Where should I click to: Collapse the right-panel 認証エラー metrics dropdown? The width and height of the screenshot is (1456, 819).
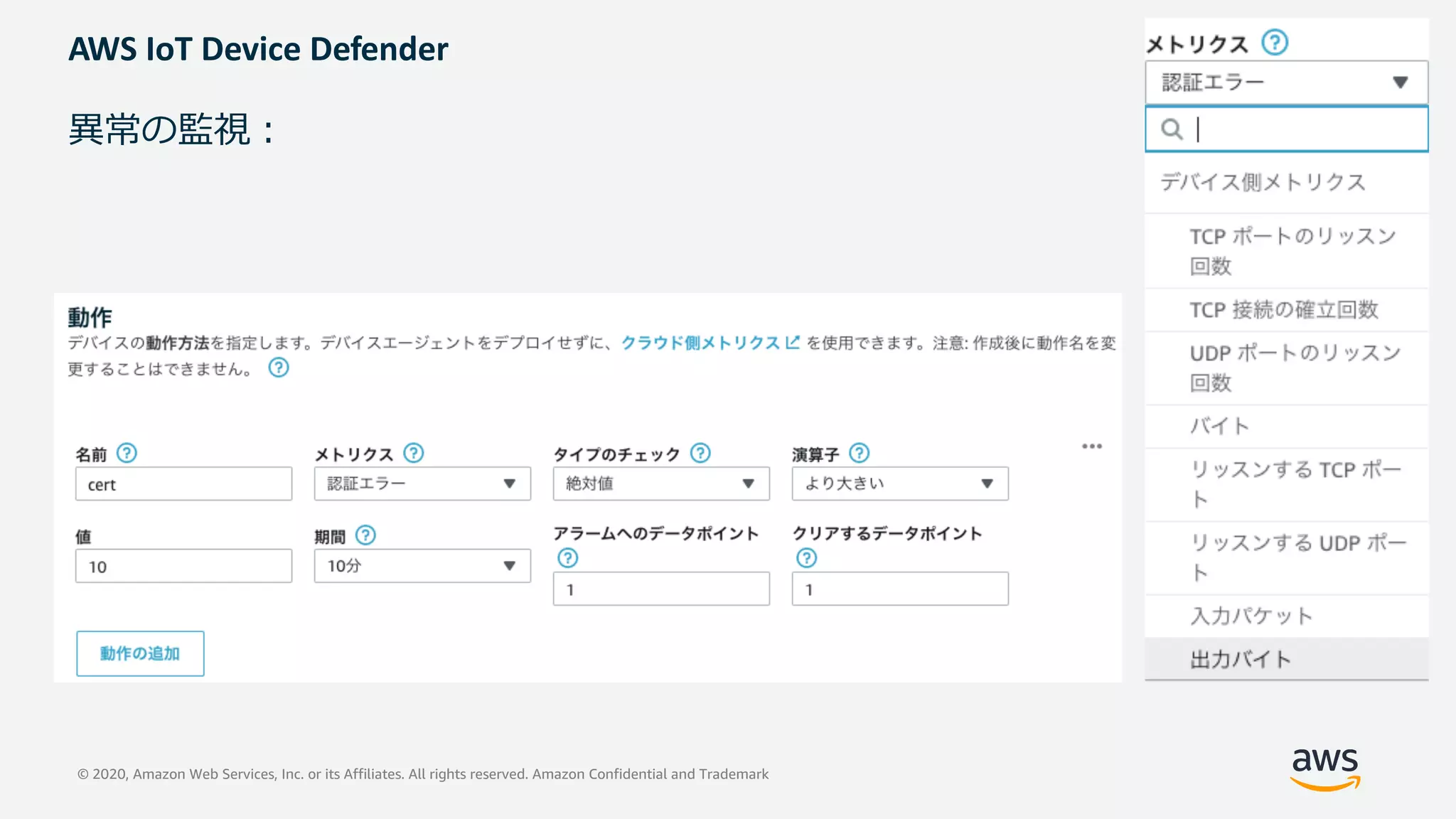coord(1287,82)
